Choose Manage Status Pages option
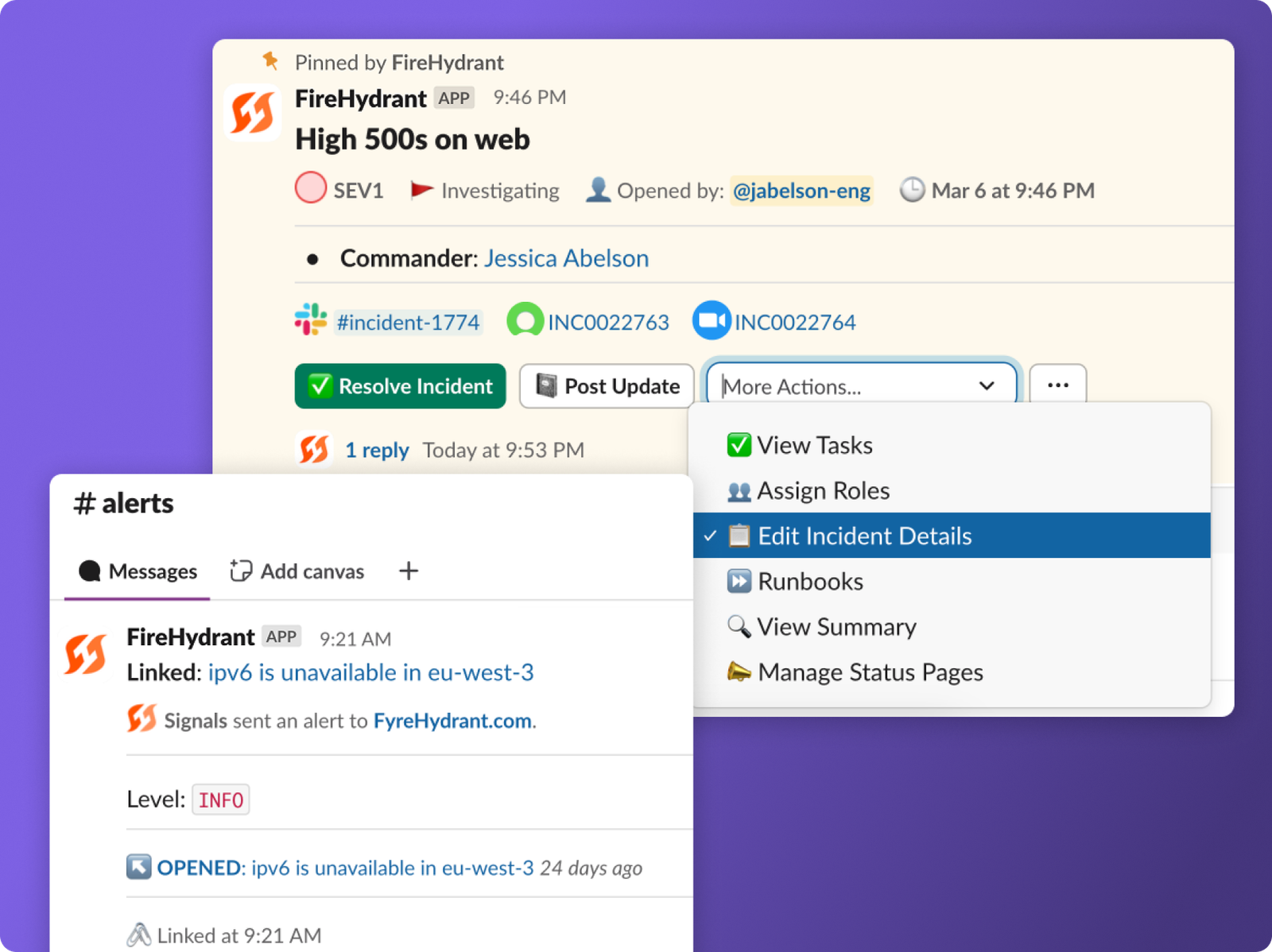 952,671
